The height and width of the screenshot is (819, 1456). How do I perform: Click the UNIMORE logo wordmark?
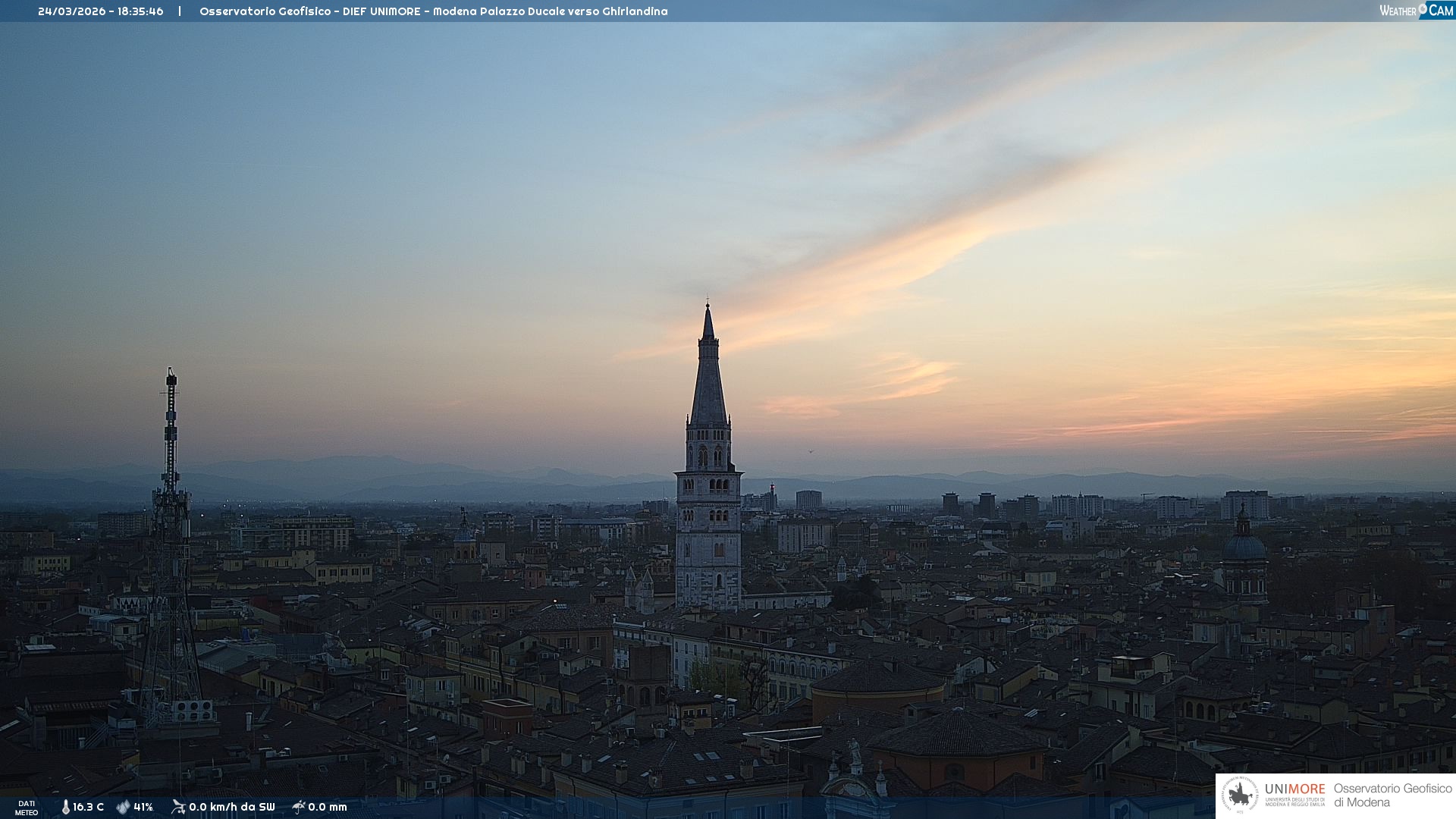tap(1294, 789)
